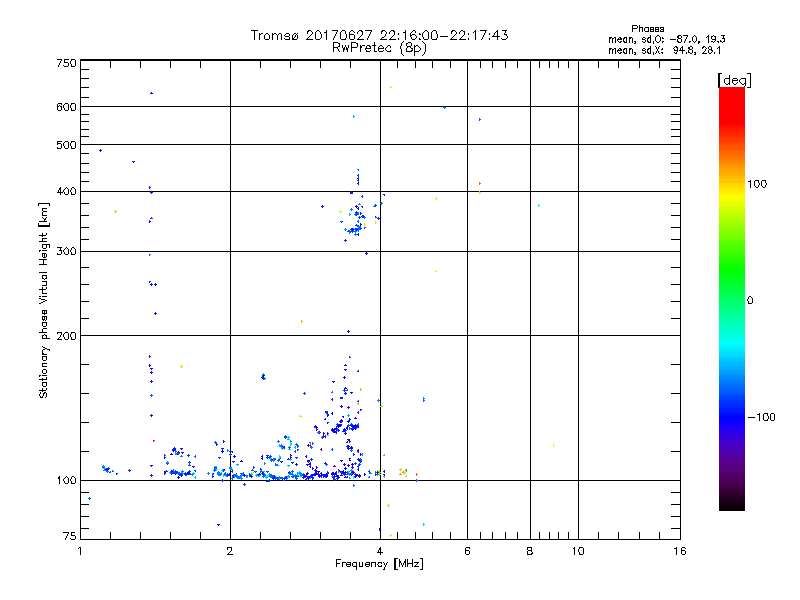The height and width of the screenshot is (600, 800).
Task: Click the 'Phases' statistics heading
Action: pos(647,29)
